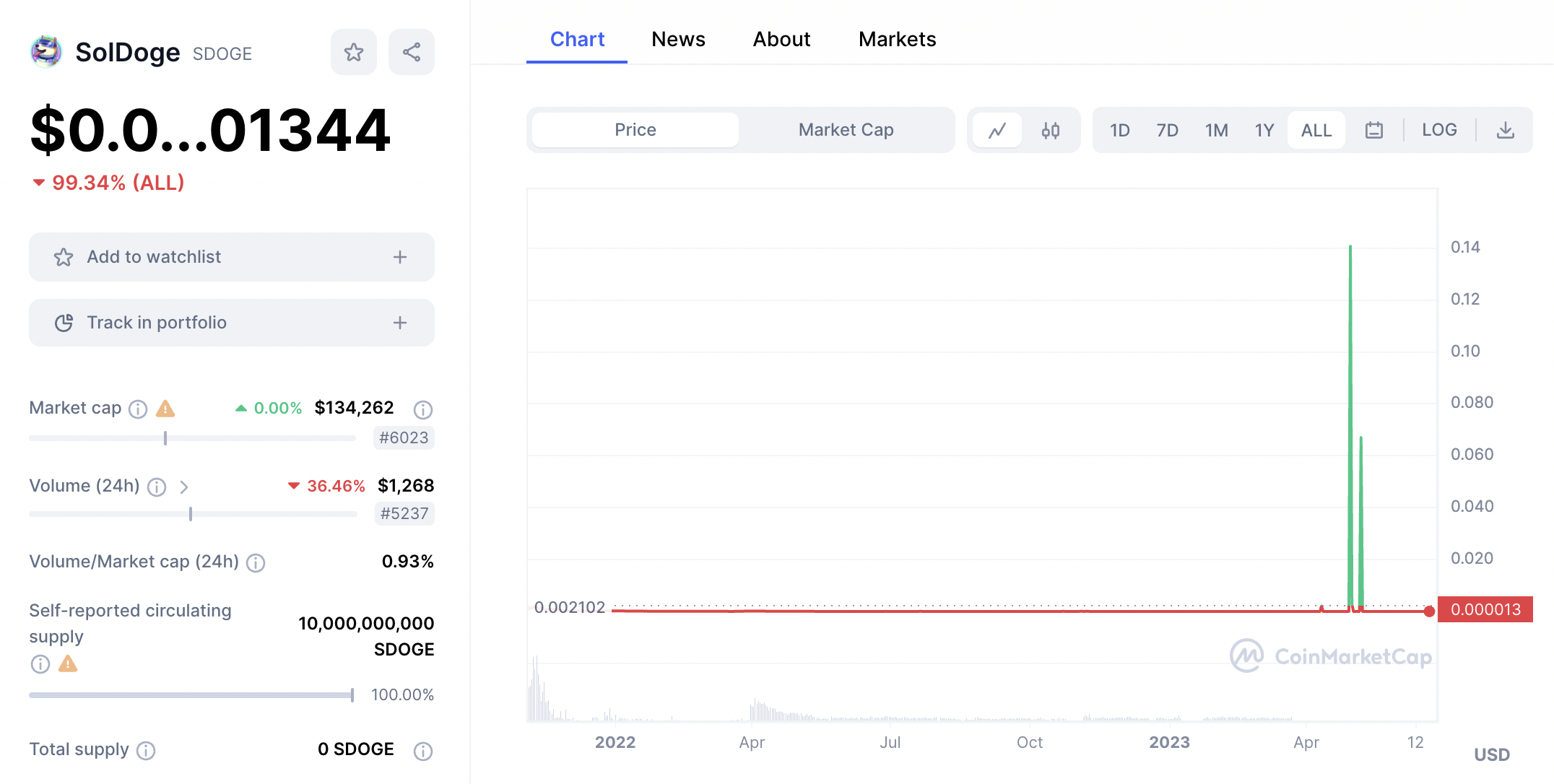Click the 10,000,000,000 circulating supply value

(x=366, y=624)
